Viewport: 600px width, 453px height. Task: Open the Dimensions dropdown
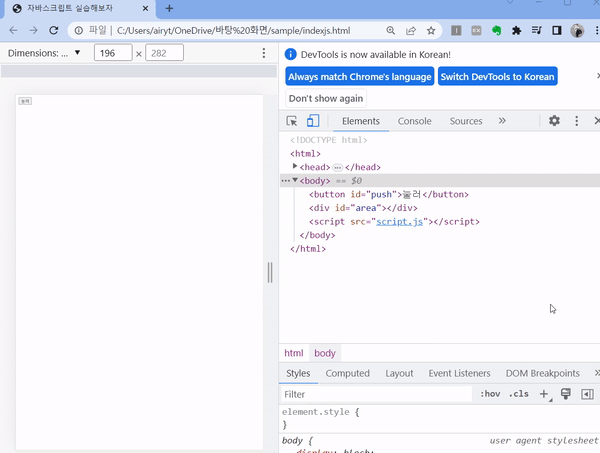[44, 53]
